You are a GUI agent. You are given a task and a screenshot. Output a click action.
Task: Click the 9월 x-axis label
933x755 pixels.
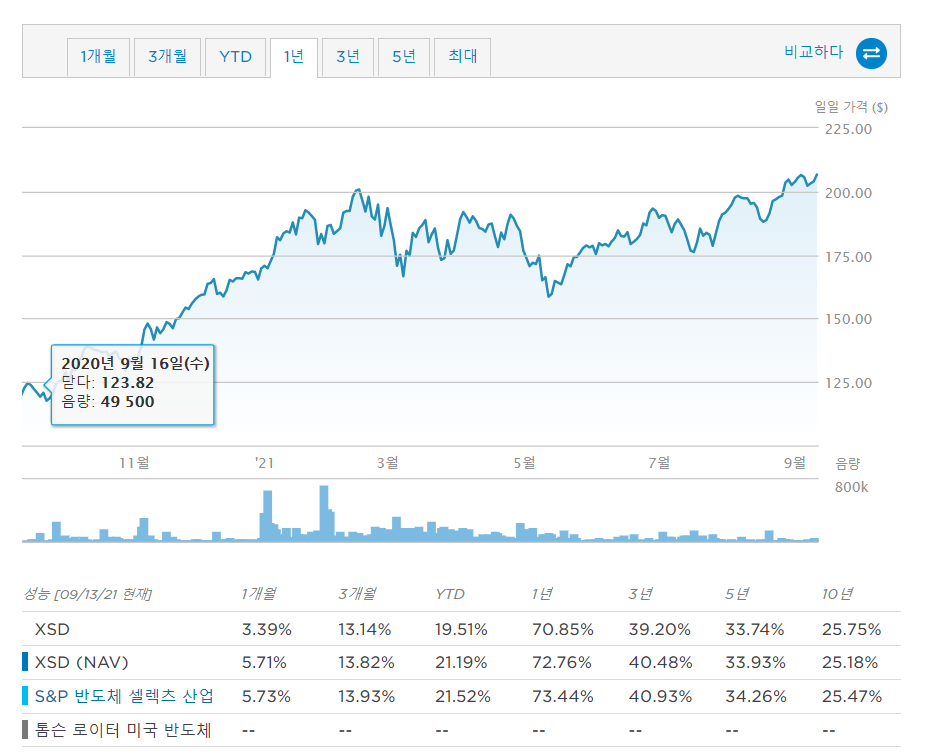click(794, 462)
